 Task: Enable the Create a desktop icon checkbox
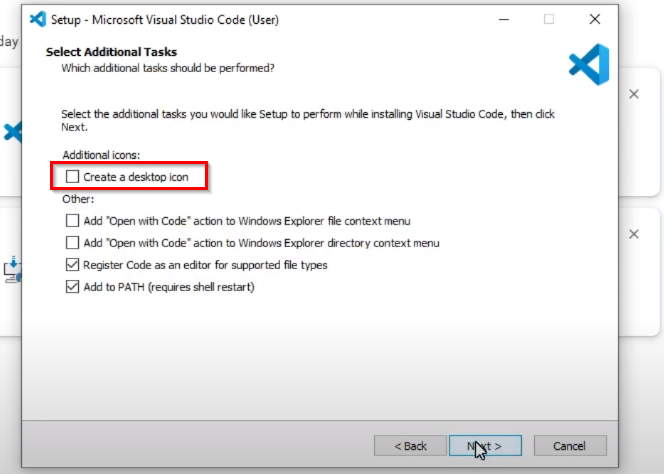[72, 177]
